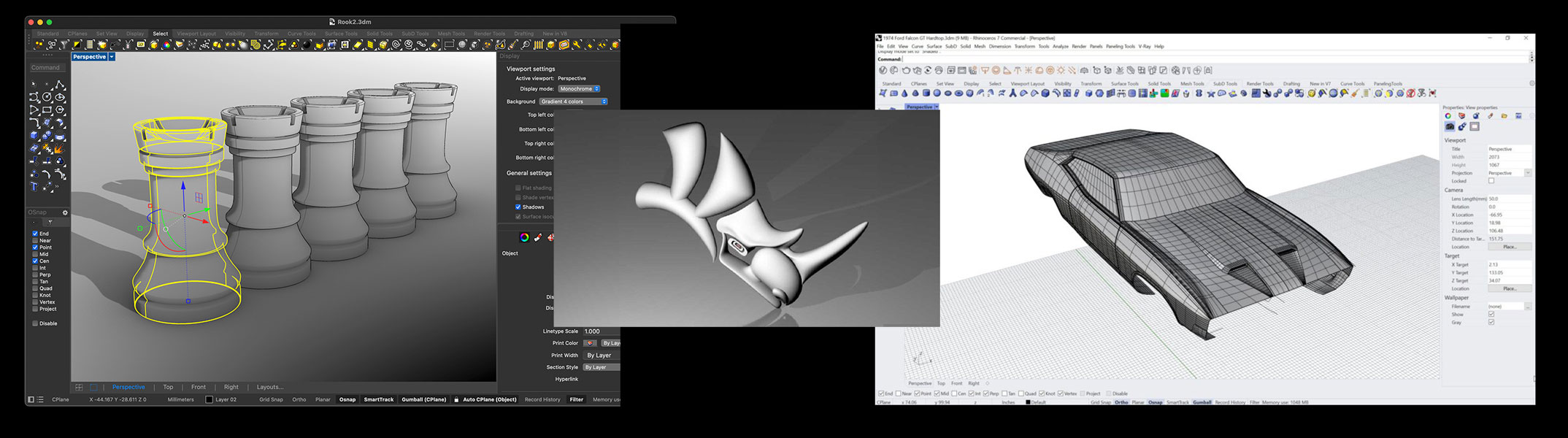
Task: Click the camera icon in View properties
Action: coord(1450,127)
